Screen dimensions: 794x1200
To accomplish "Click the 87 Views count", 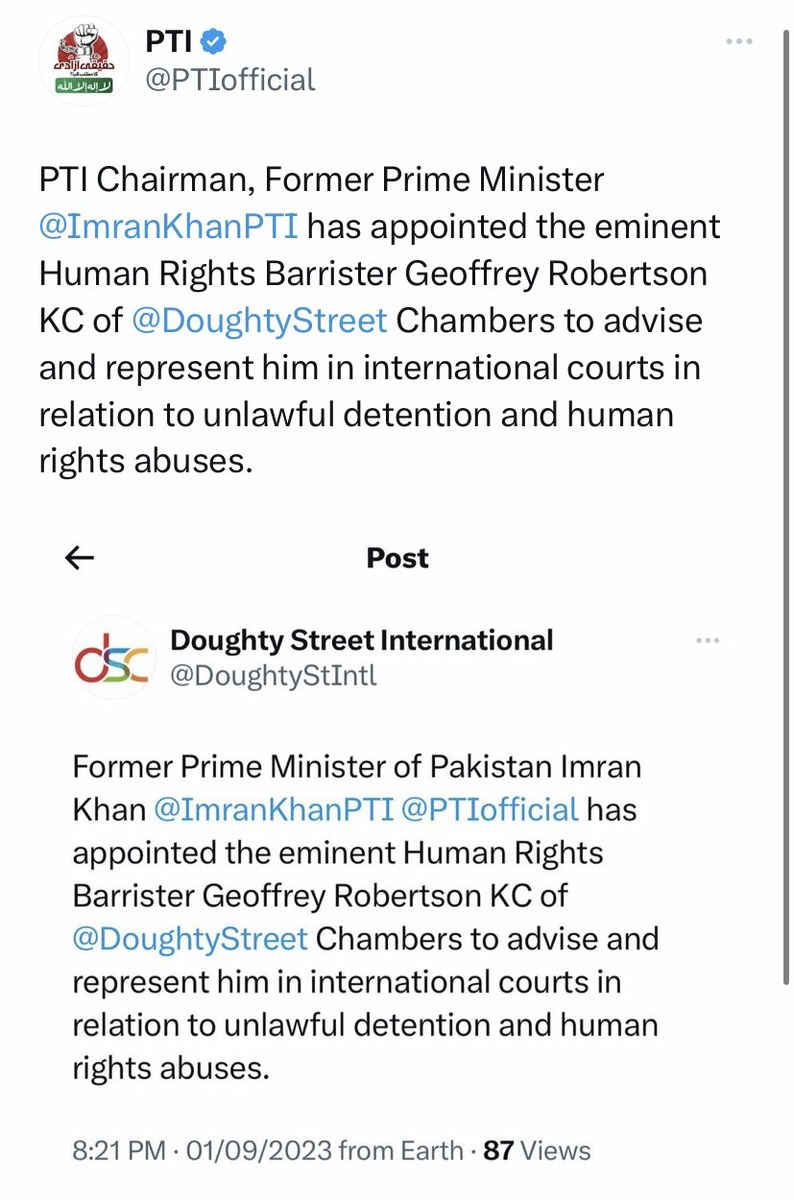I will pyautogui.click(x=536, y=1151).
